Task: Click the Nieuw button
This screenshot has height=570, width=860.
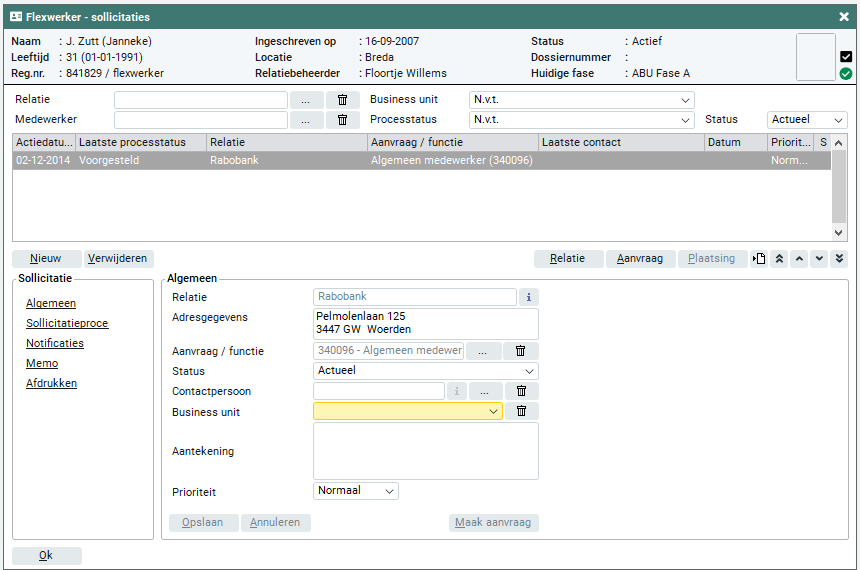Action: tap(46, 259)
